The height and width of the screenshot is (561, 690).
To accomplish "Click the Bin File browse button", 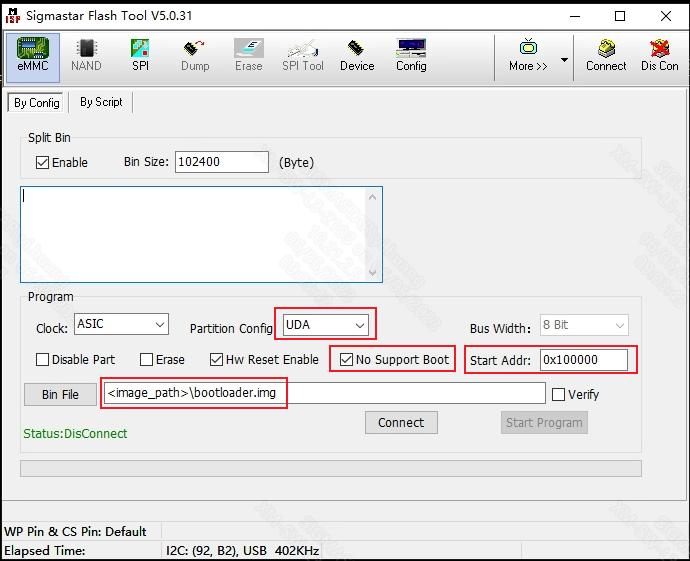I will 60,394.
